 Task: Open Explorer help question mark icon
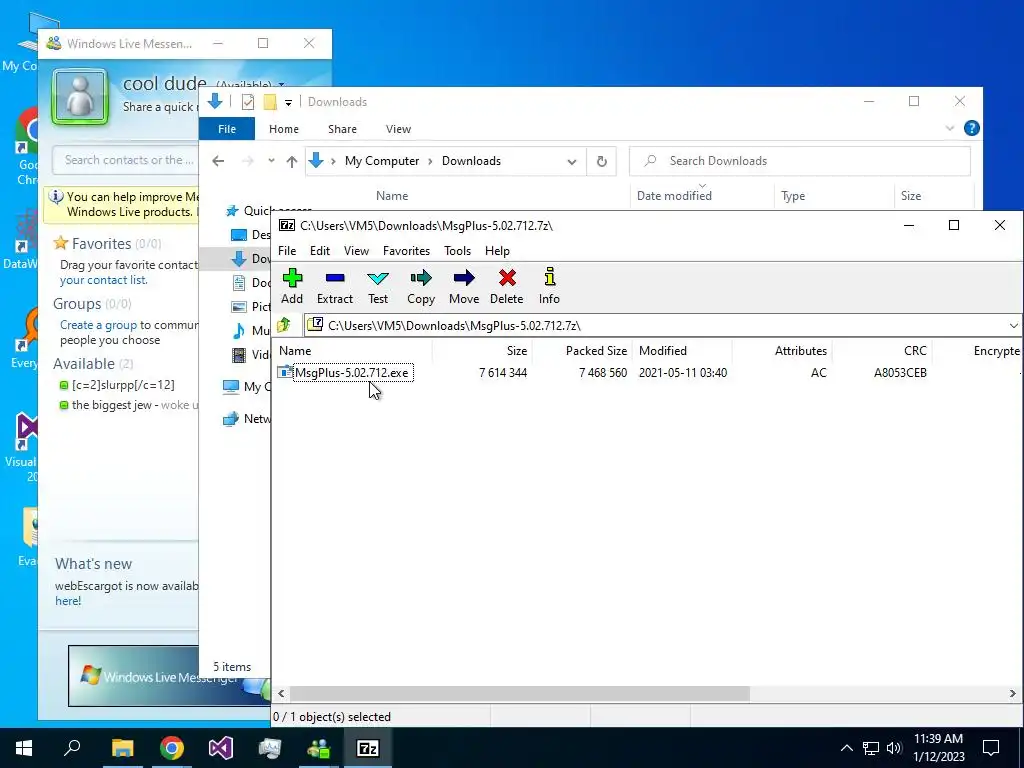[972, 128]
